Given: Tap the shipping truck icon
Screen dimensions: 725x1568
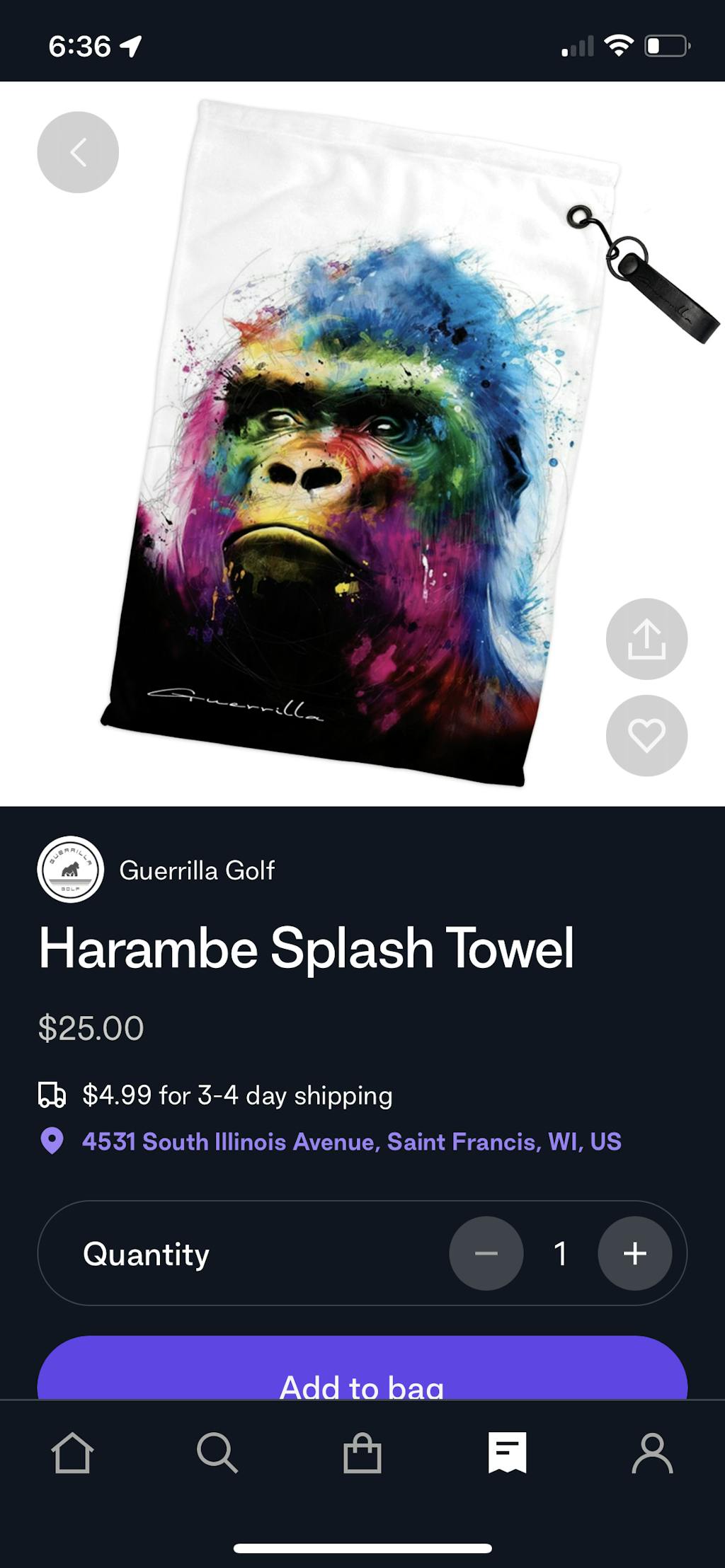Looking at the screenshot, I should (x=52, y=1095).
